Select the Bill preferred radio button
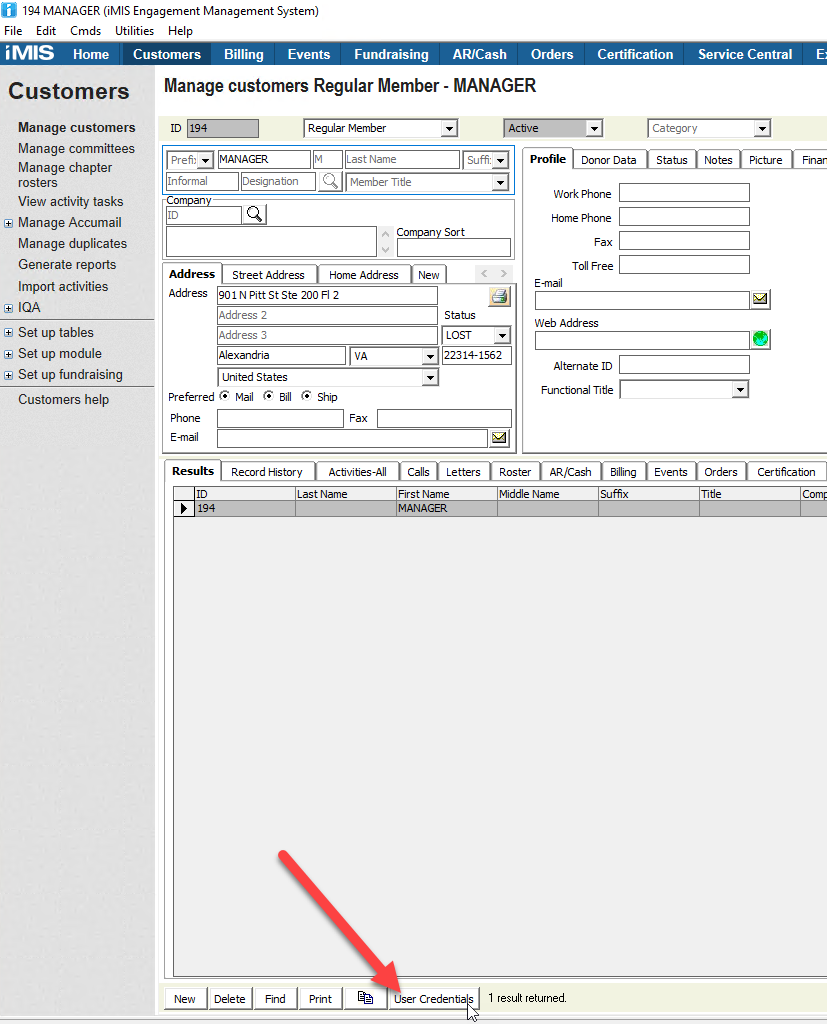Viewport: 827px width, 1024px height. (268, 397)
